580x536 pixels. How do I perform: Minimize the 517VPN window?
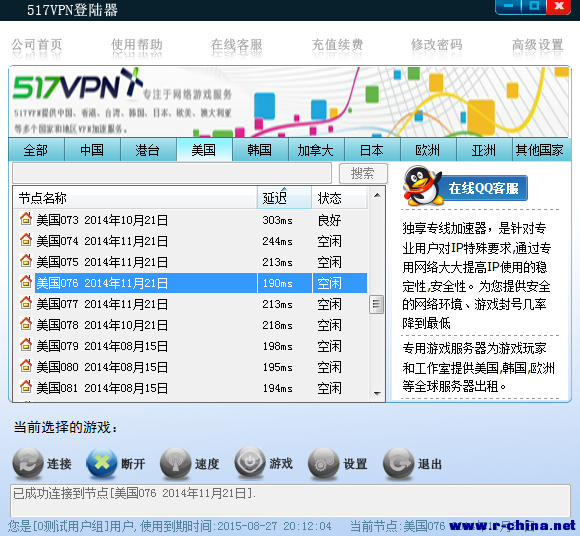coord(508,6)
